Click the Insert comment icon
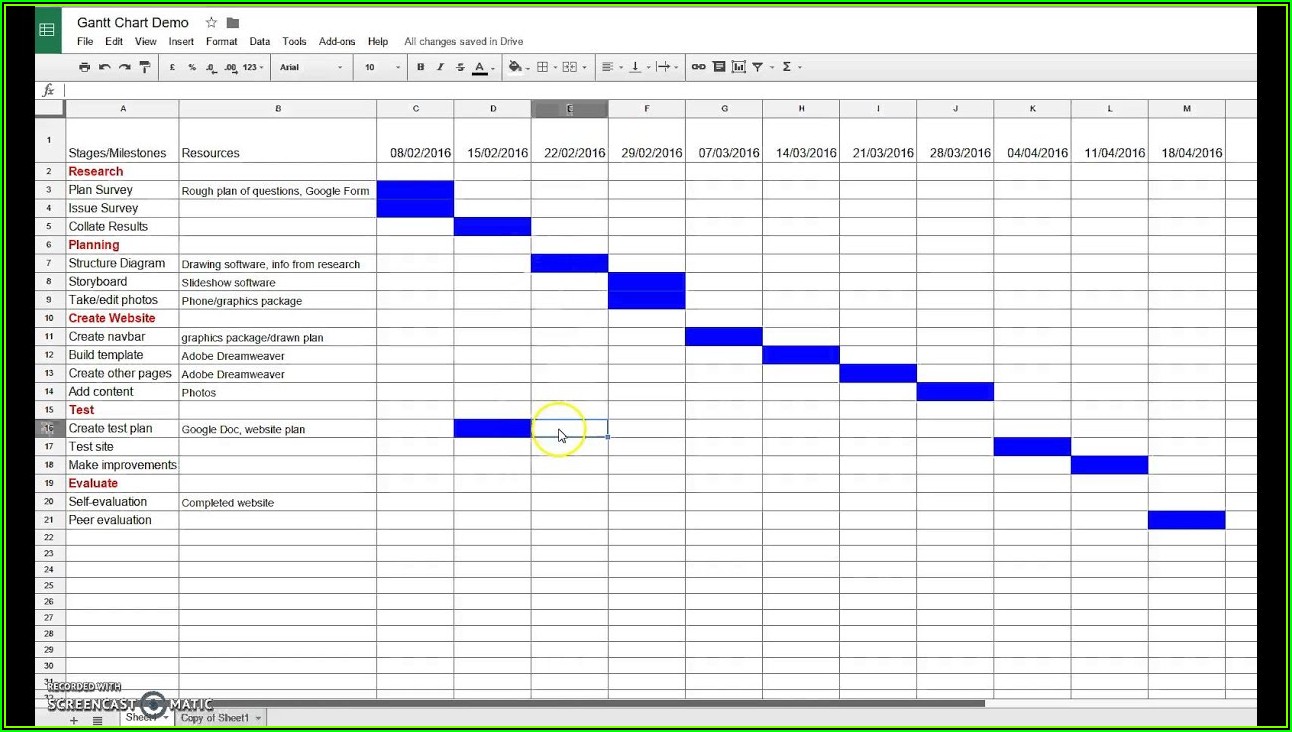 (718, 67)
